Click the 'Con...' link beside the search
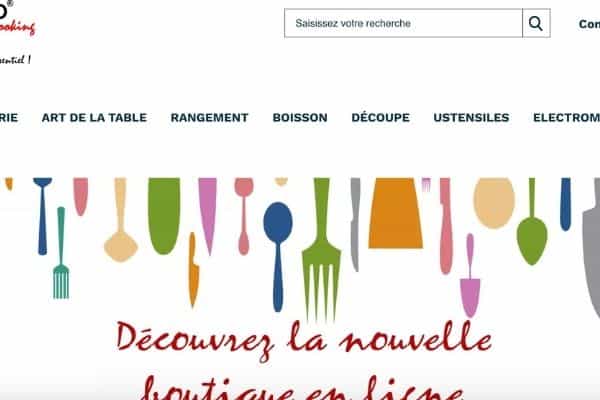 coord(589,24)
